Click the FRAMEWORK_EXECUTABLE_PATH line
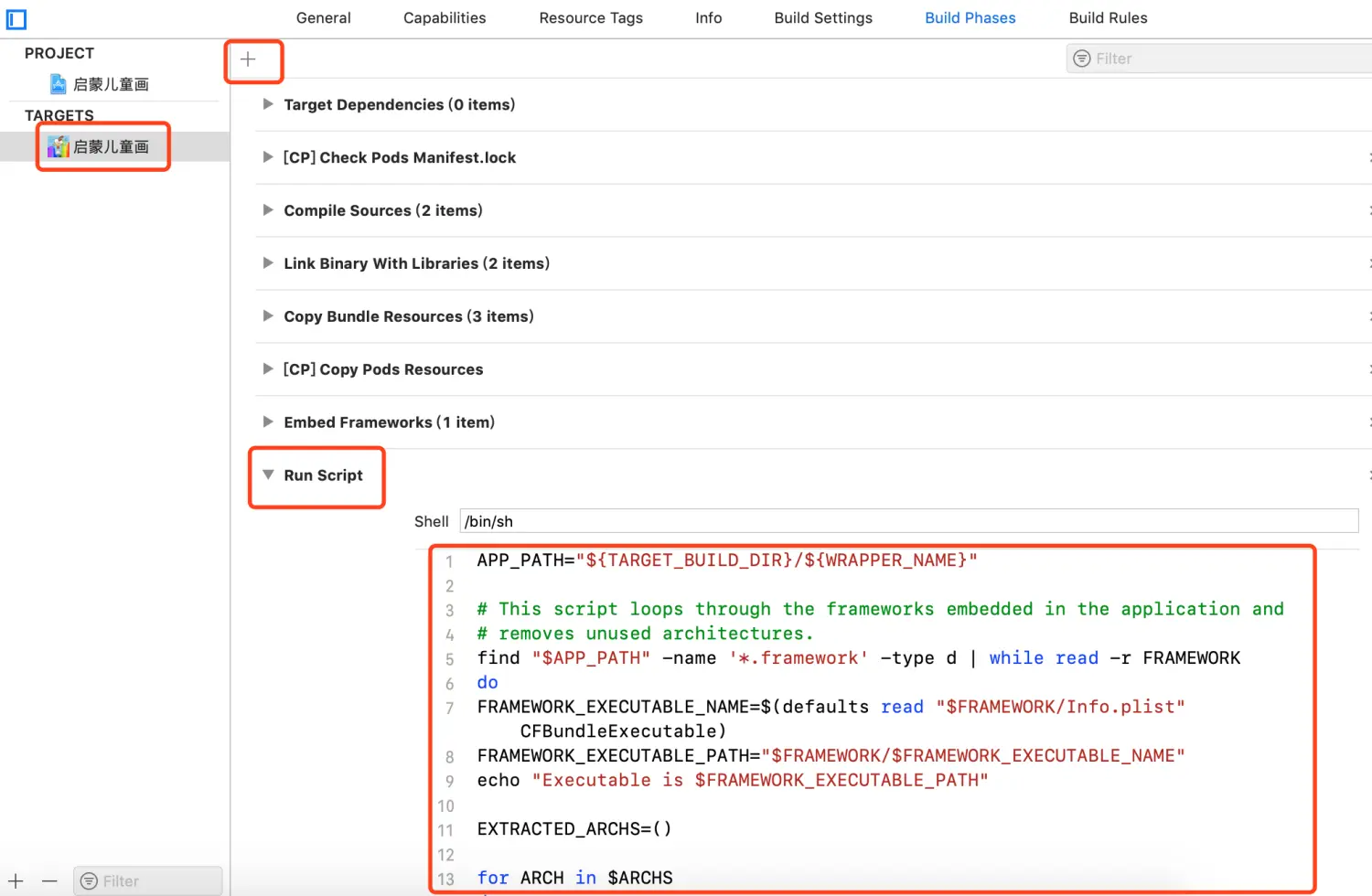 (831, 756)
